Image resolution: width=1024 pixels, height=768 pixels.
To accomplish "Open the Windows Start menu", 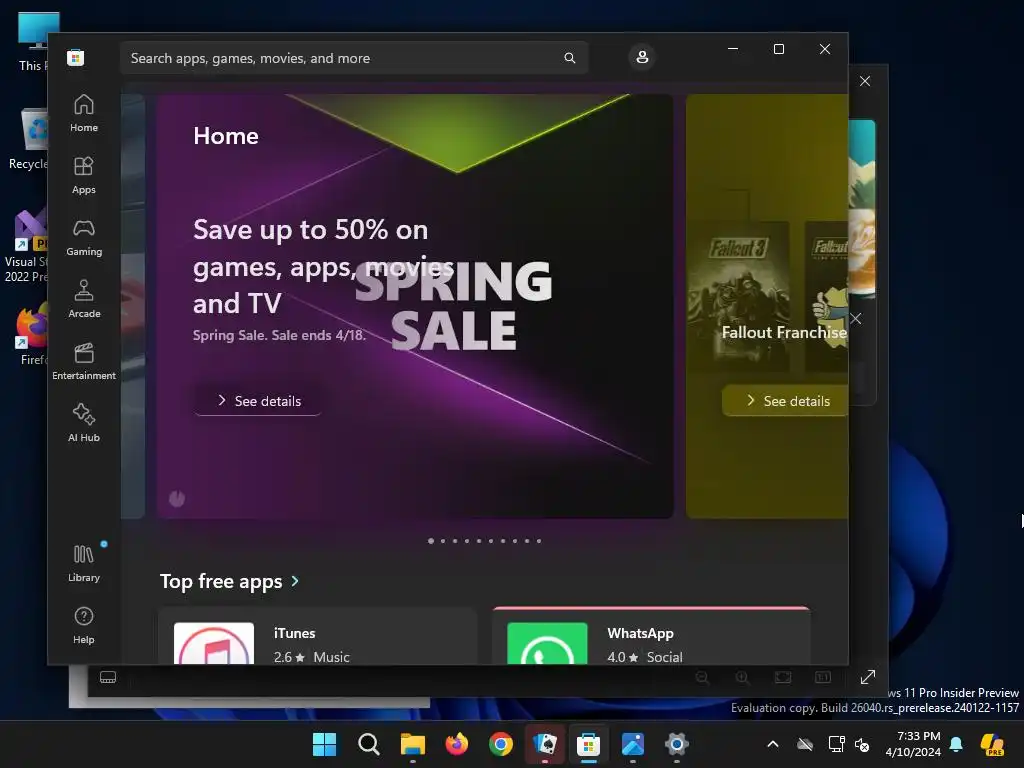I will pyautogui.click(x=325, y=744).
